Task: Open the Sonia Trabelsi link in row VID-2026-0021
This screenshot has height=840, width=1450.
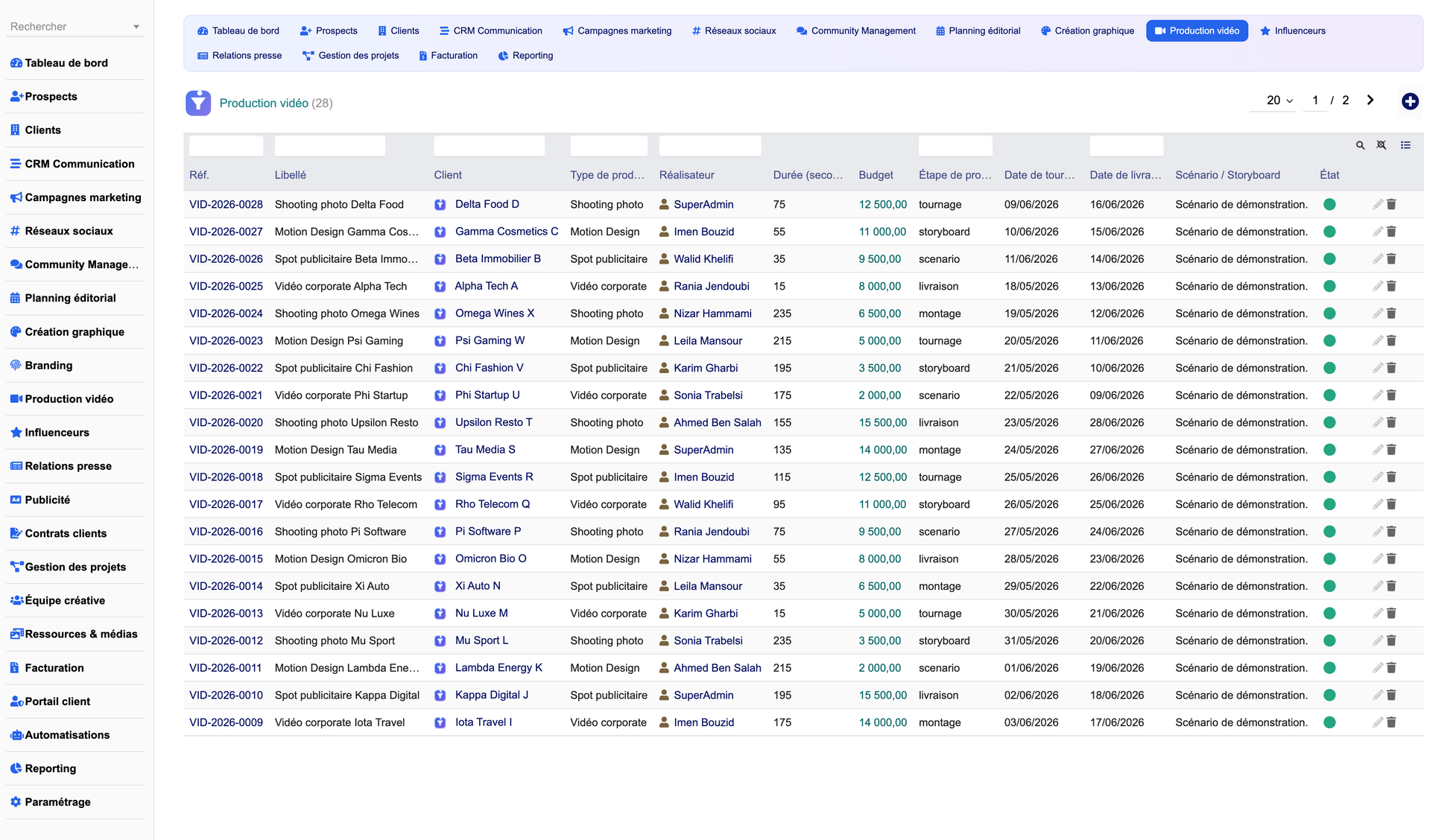Action: pos(708,395)
